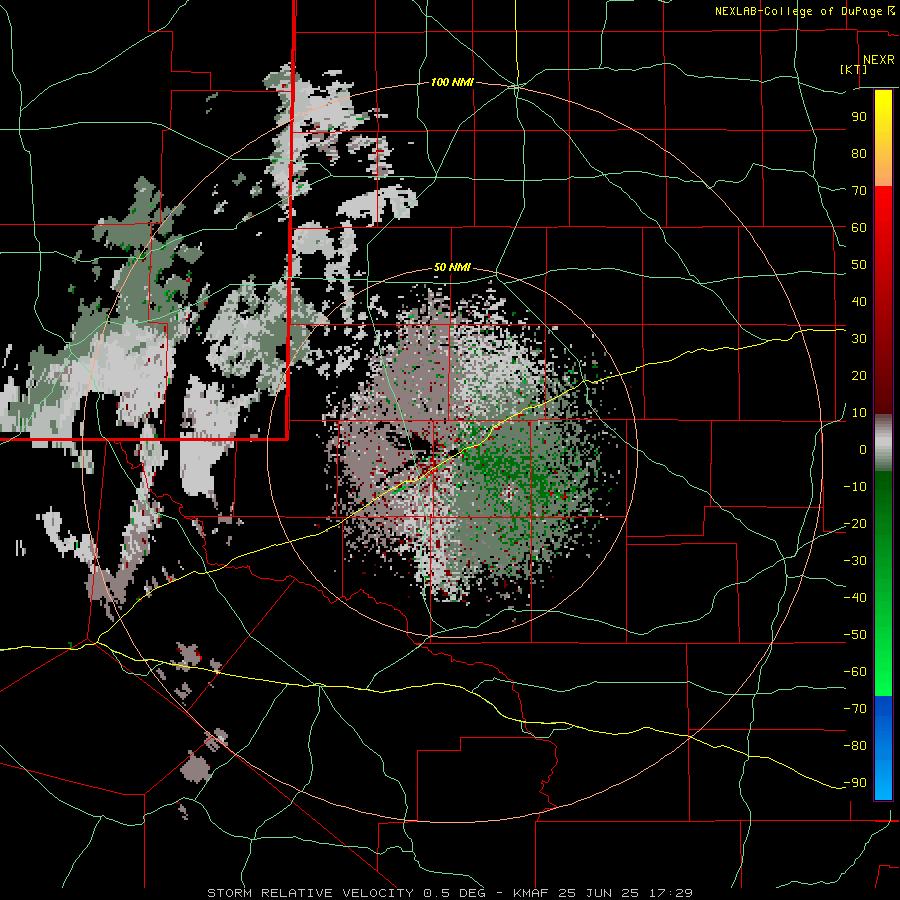The width and height of the screenshot is (900, 900).
Task: Click the '50 NMI' range ring label
Action: point(452,267)
